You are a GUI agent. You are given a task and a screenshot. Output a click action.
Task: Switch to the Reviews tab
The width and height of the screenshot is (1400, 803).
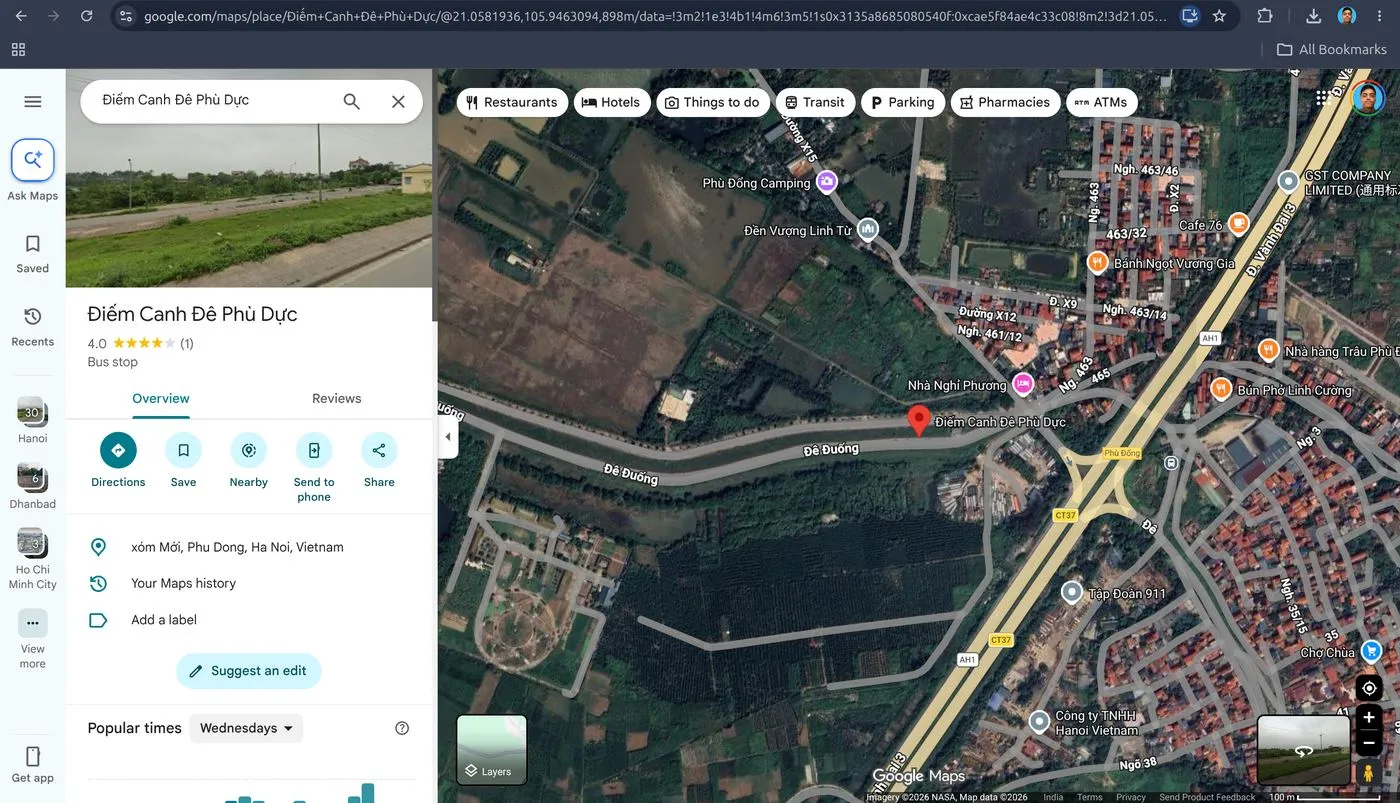pos(336,398)
